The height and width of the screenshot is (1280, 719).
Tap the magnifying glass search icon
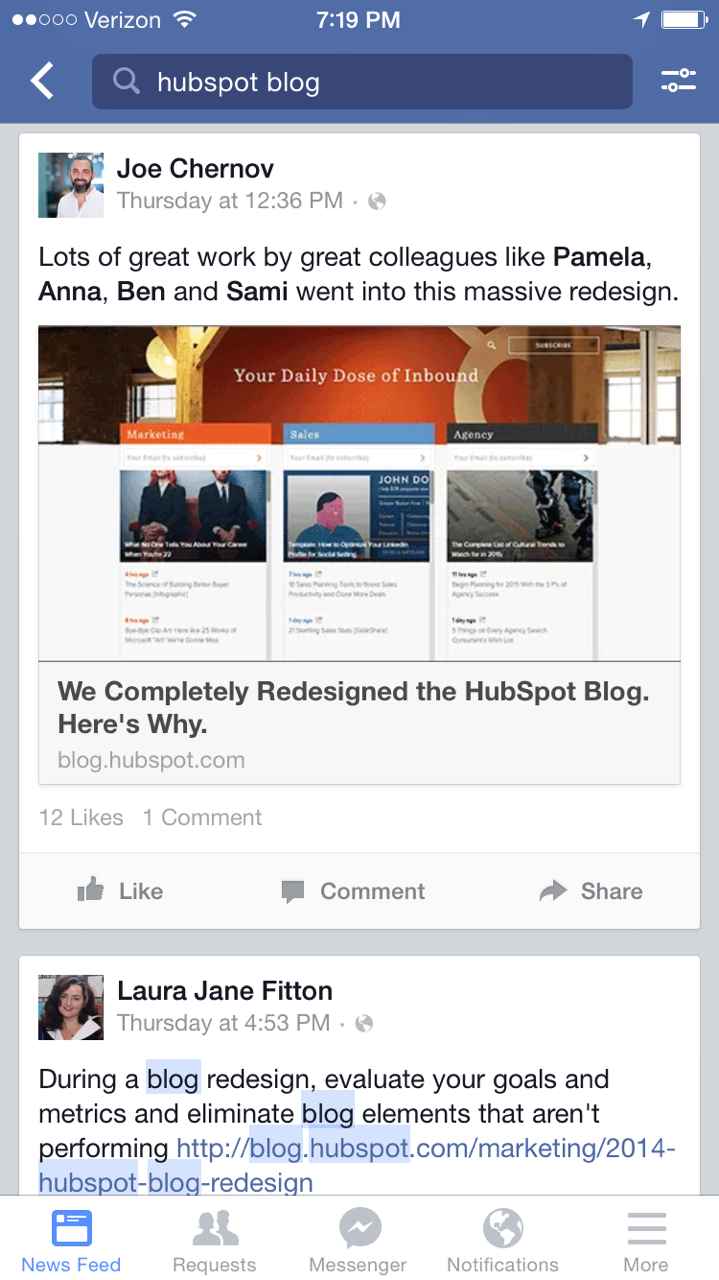tap(126, 81)
